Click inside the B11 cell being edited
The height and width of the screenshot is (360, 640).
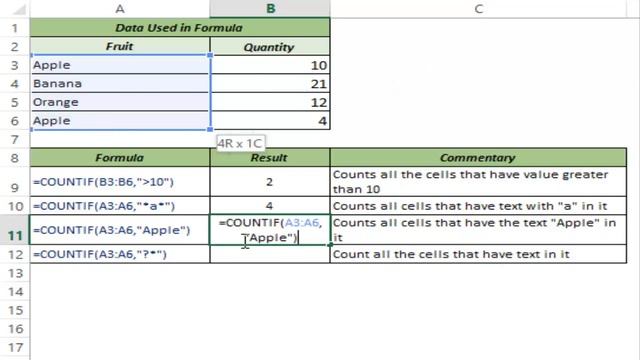coord(270,230)
